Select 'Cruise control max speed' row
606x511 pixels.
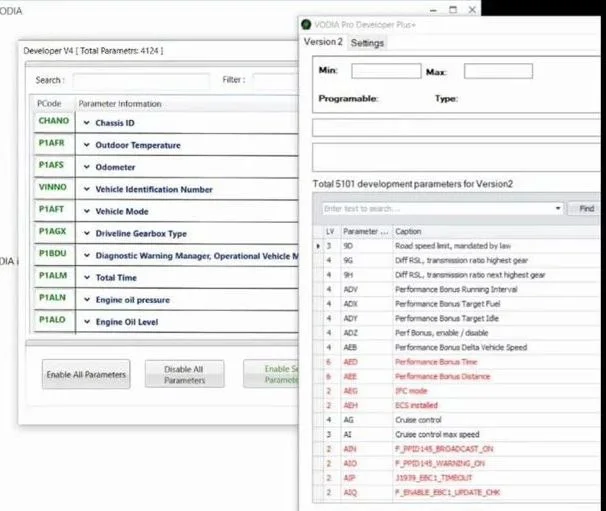458,434
